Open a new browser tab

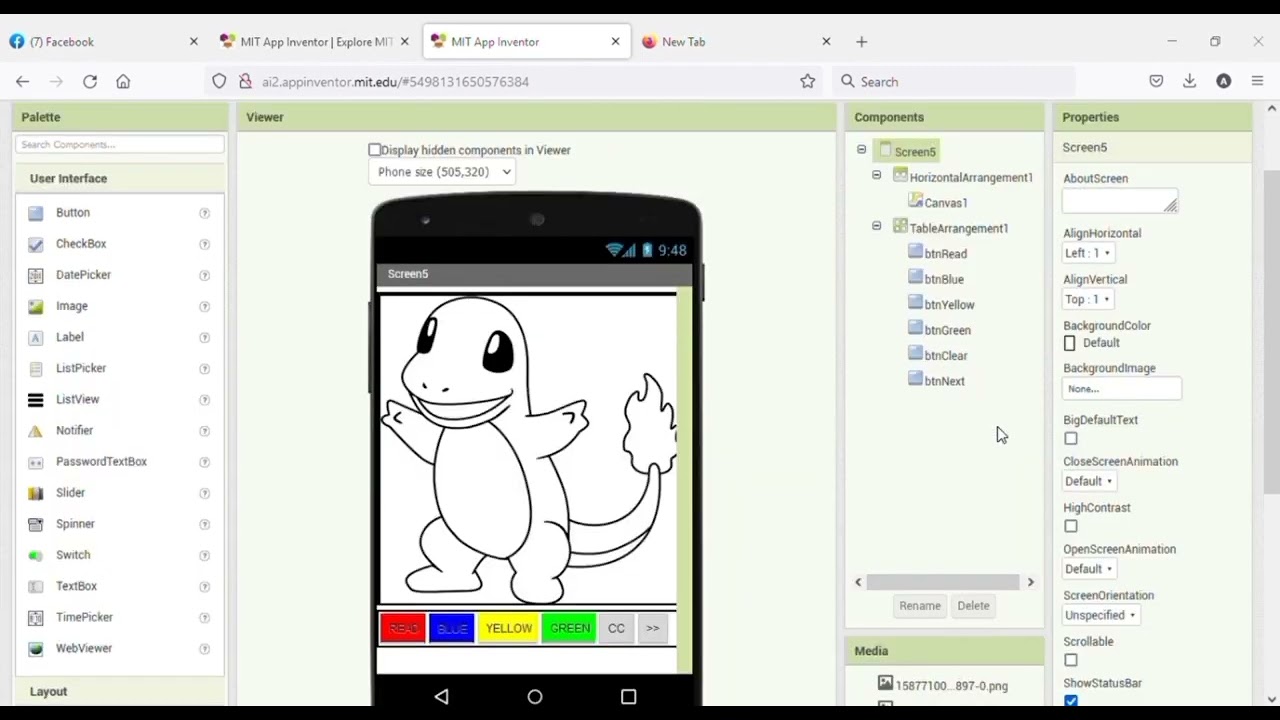coord(861,42)
